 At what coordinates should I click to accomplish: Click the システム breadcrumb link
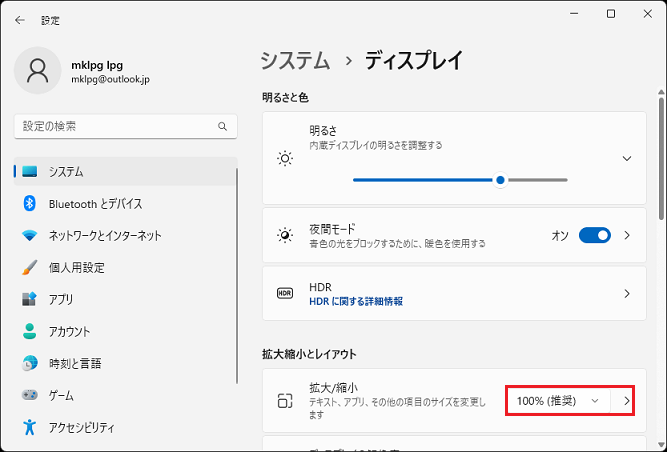coord(295,61)
